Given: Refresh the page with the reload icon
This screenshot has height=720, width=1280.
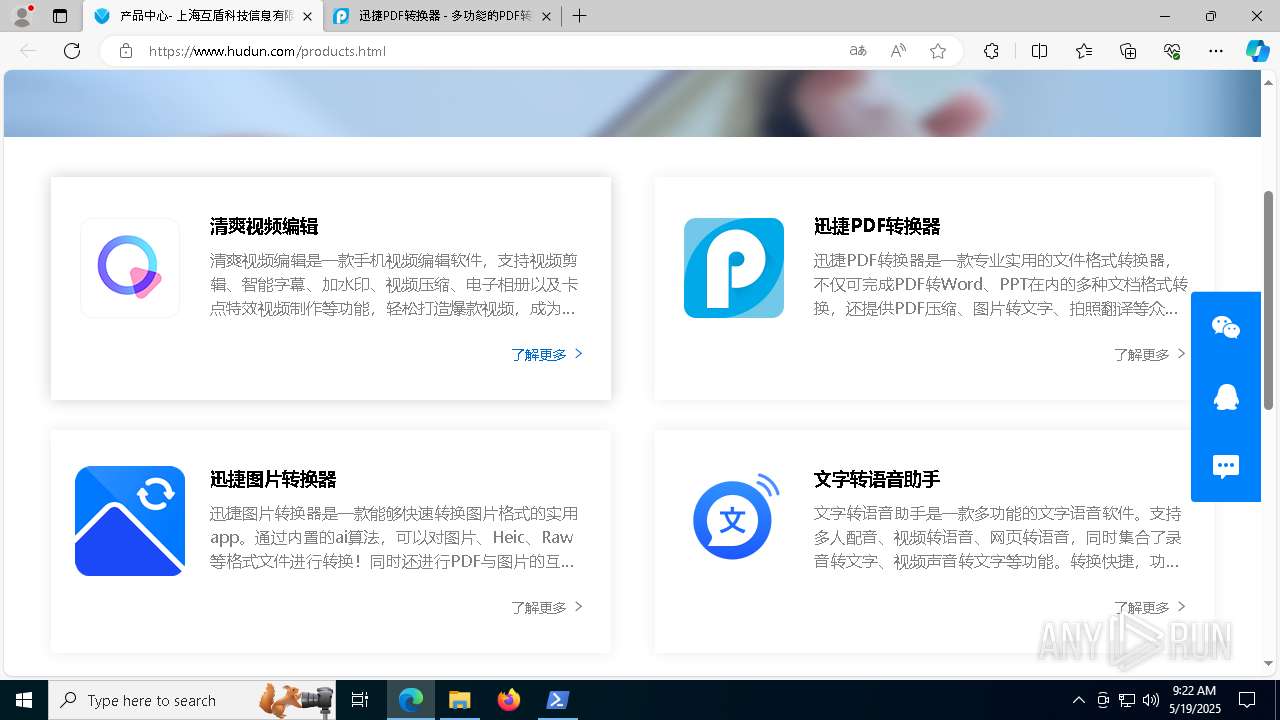Looking at the screenshot, I should pos(72,51).
